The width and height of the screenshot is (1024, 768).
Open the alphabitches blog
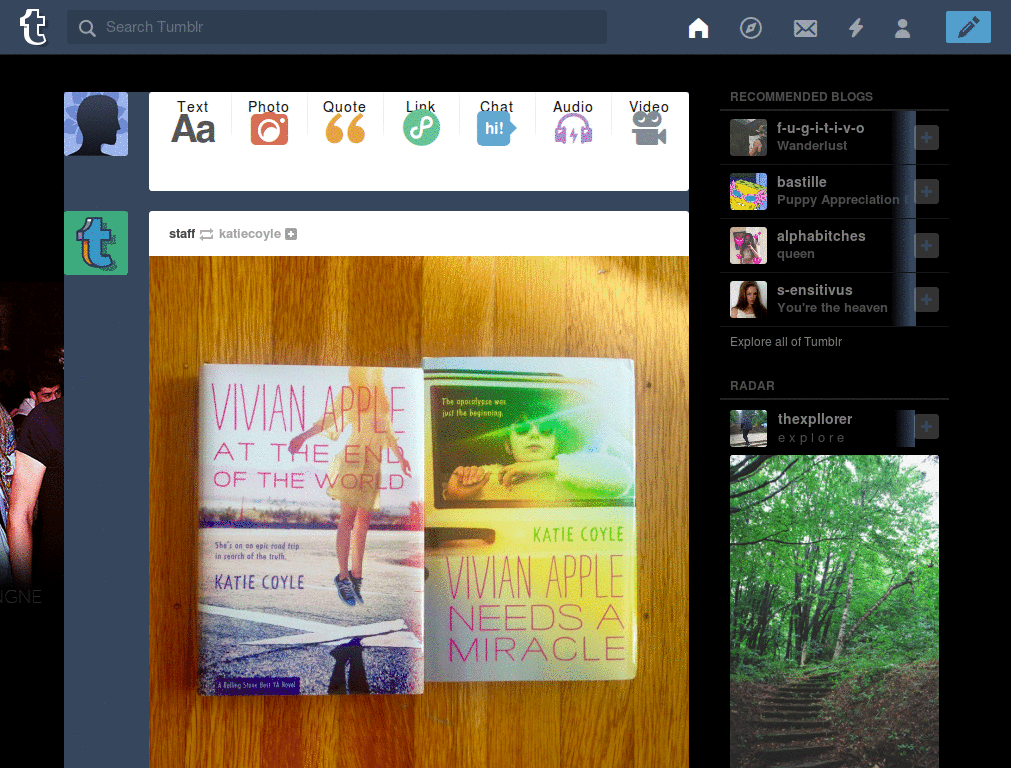click(x=821, y=236)
